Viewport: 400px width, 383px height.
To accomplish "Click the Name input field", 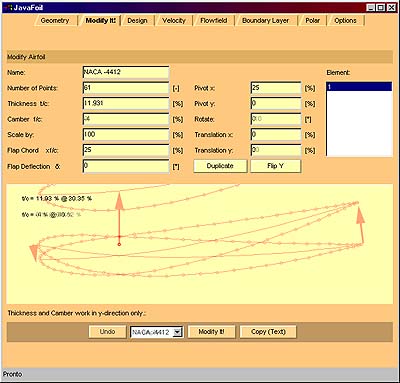I will (x=126, y=72).
